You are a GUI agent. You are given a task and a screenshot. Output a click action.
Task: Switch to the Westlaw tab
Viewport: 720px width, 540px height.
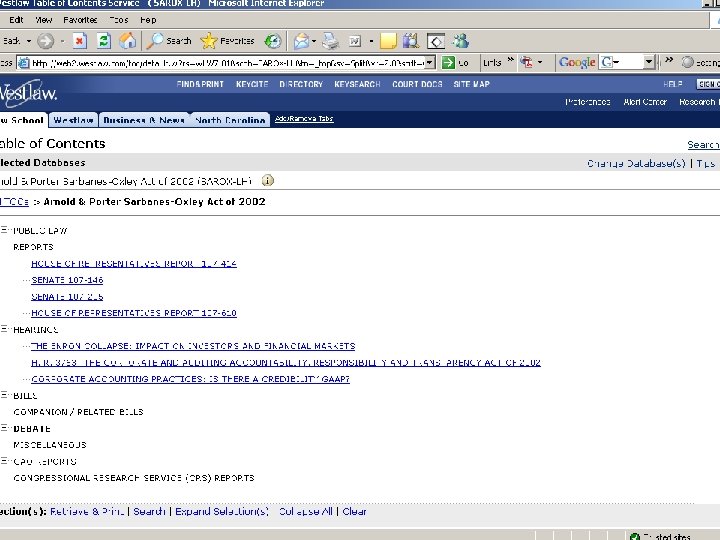pyautogui.click(x=73, y=120)
